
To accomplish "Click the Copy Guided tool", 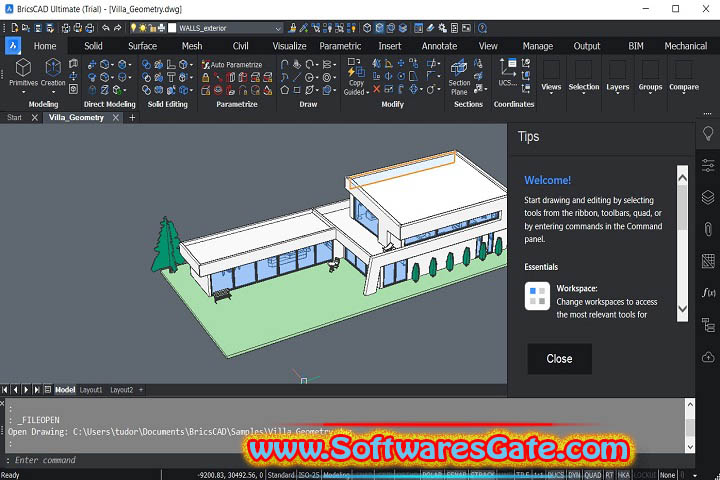I will (356, 76).
